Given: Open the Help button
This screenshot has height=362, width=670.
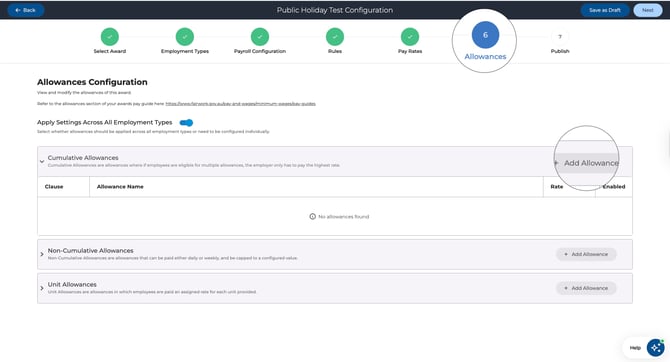Looking at the screenshot, I should [635, 348].
